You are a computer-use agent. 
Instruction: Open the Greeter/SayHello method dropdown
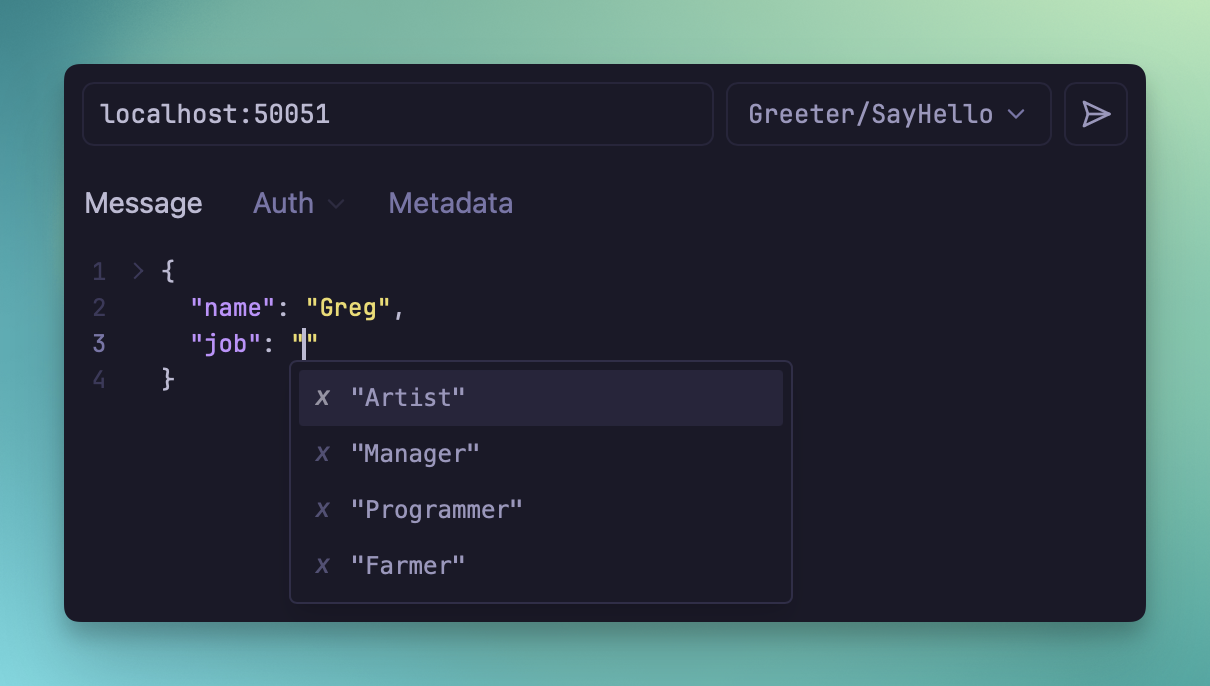888,114
